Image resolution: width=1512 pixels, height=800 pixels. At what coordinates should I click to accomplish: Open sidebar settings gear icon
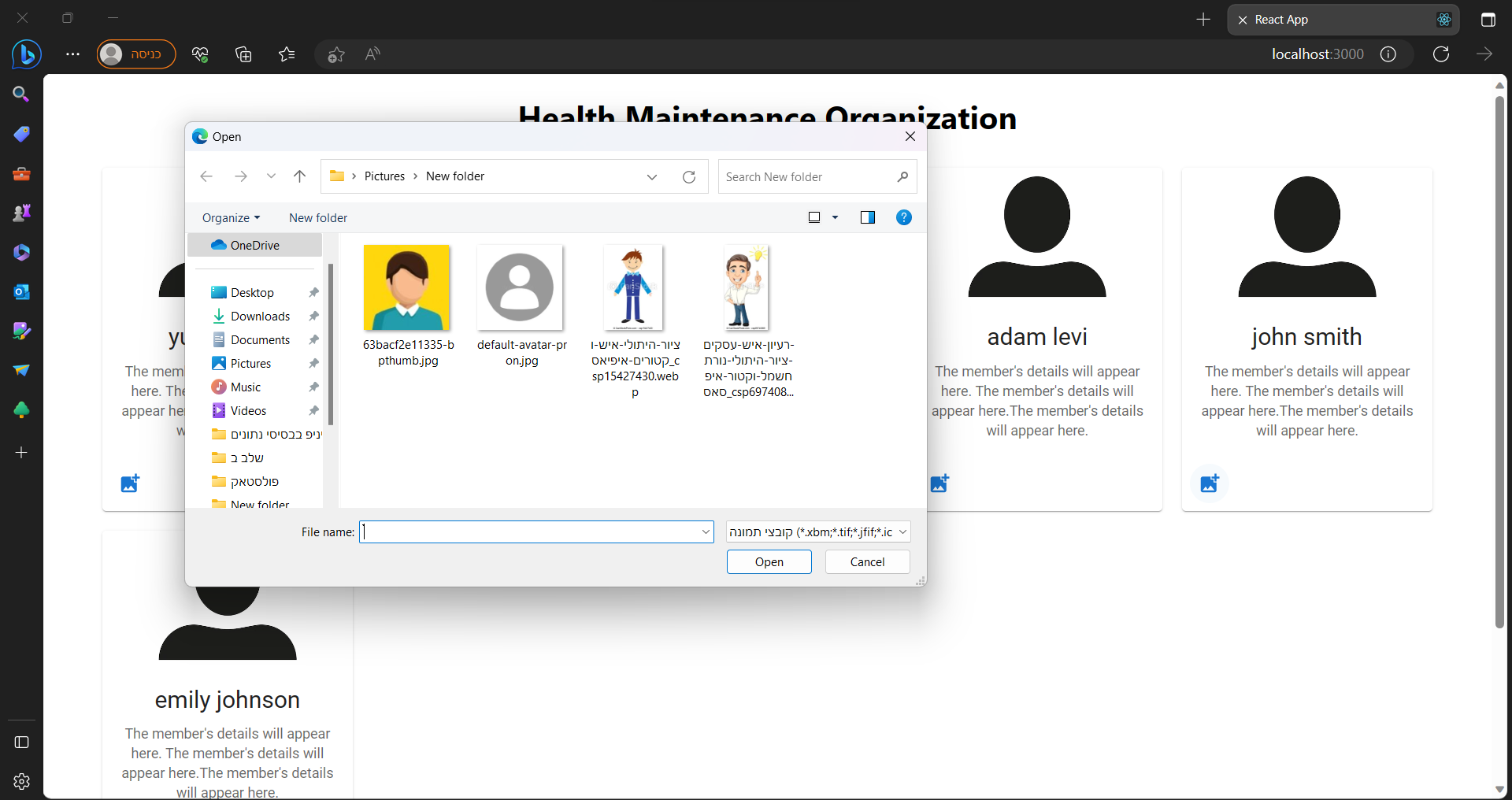click(21, 781)
